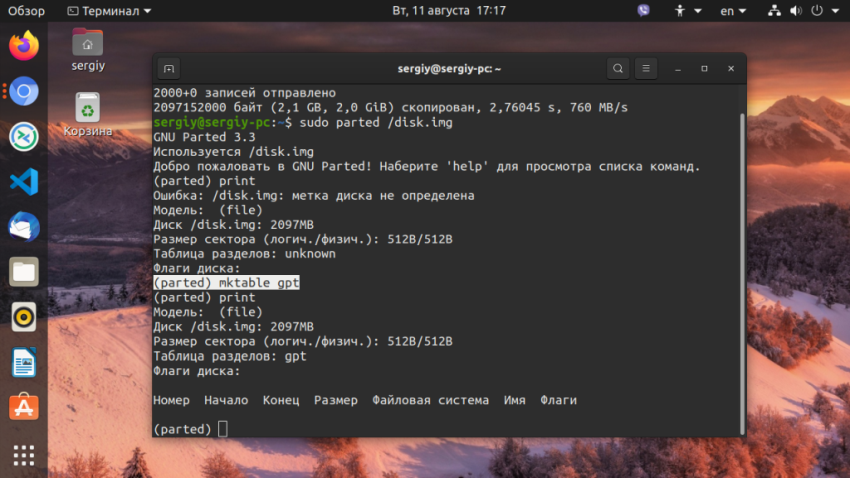Click the terminal search icon
The image size is (850, 478).
tap(618, 69)
